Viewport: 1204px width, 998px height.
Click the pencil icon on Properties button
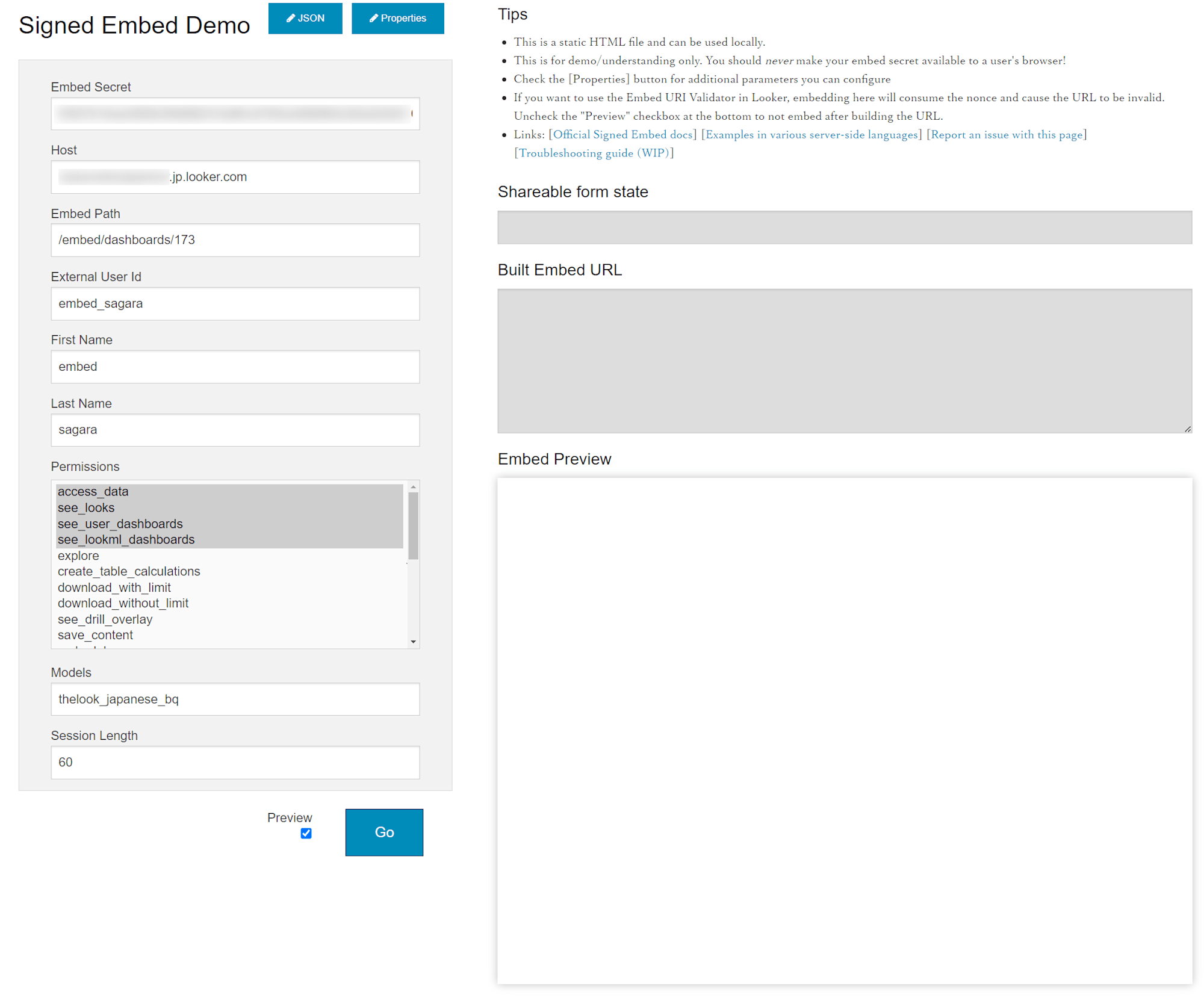(x=373, y=18)
